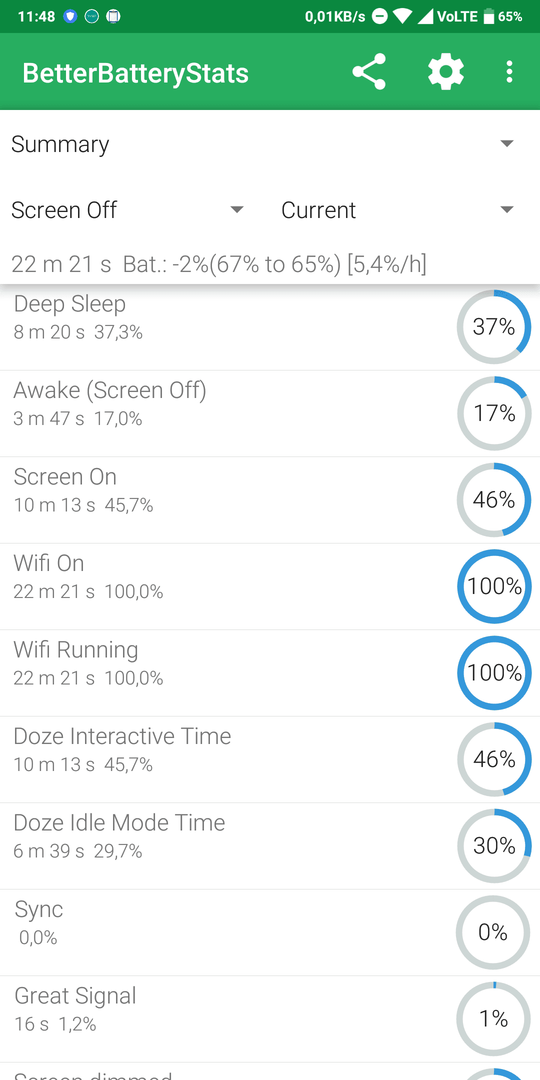The width and height of the screenshot is (540, 1080).
Task: Tap the Wifi On 100% gauge
Action: click(x=494, y=586)
